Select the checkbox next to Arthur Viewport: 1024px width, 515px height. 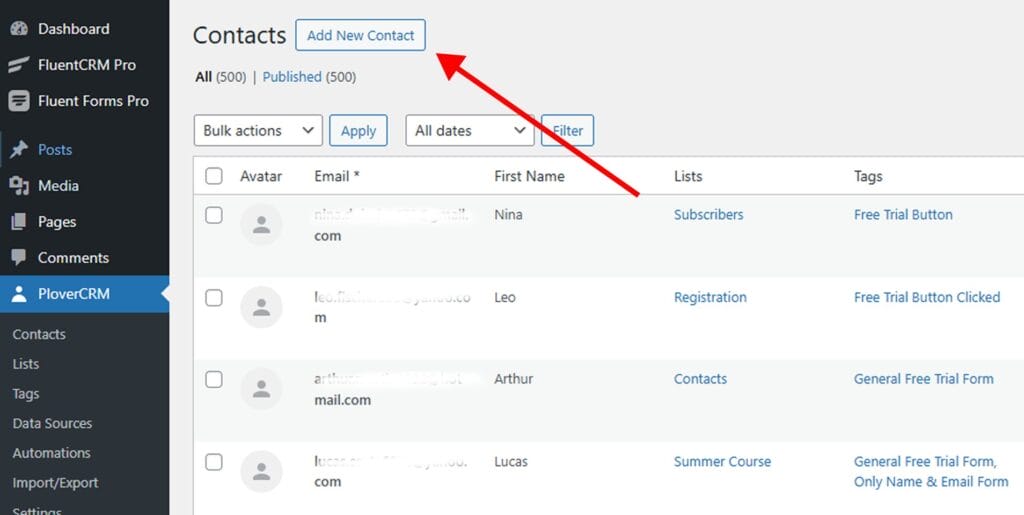214,379
